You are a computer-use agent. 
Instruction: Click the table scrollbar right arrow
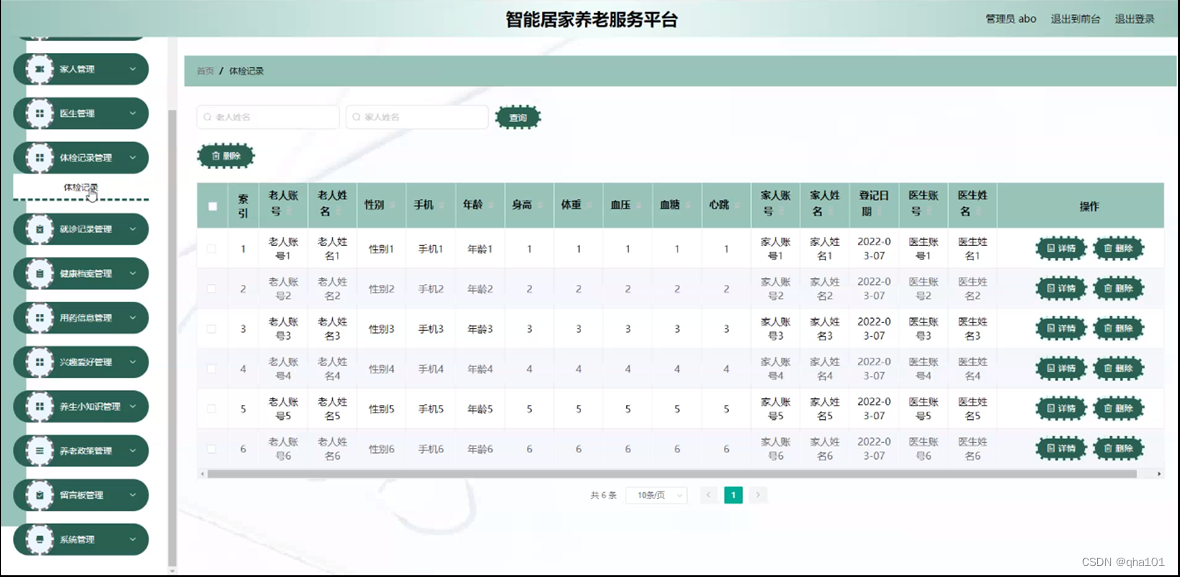point(1160,474)
